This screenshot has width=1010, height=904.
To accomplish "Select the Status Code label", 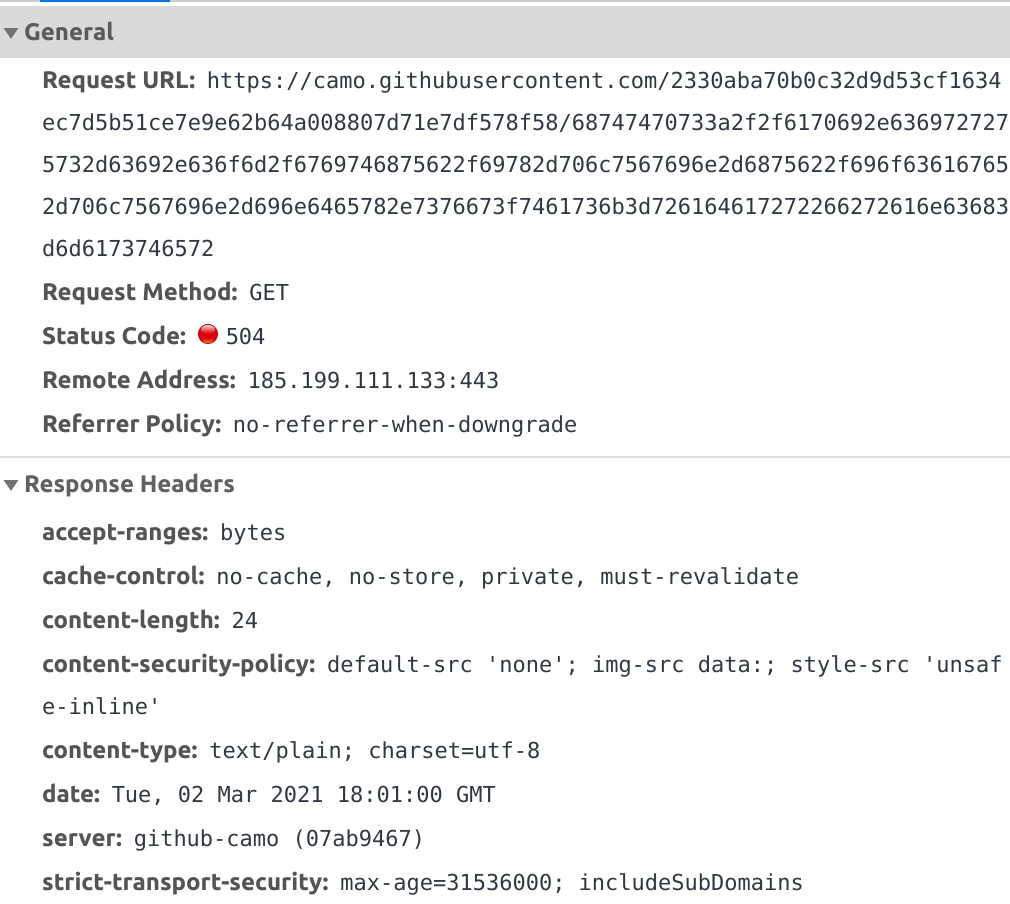I will click(115, 335).
